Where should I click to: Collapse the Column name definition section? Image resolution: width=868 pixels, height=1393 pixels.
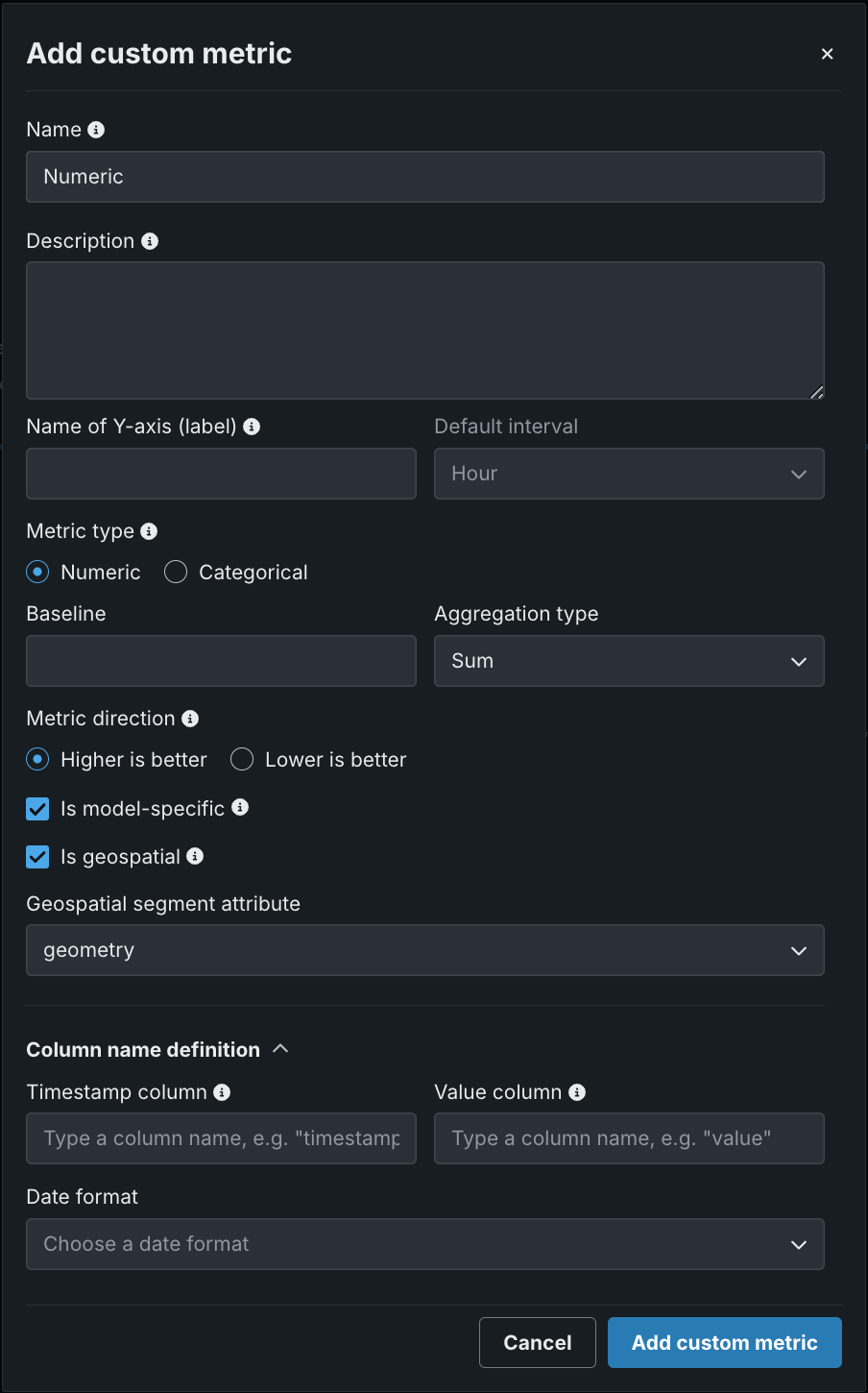coord(280,1049)
